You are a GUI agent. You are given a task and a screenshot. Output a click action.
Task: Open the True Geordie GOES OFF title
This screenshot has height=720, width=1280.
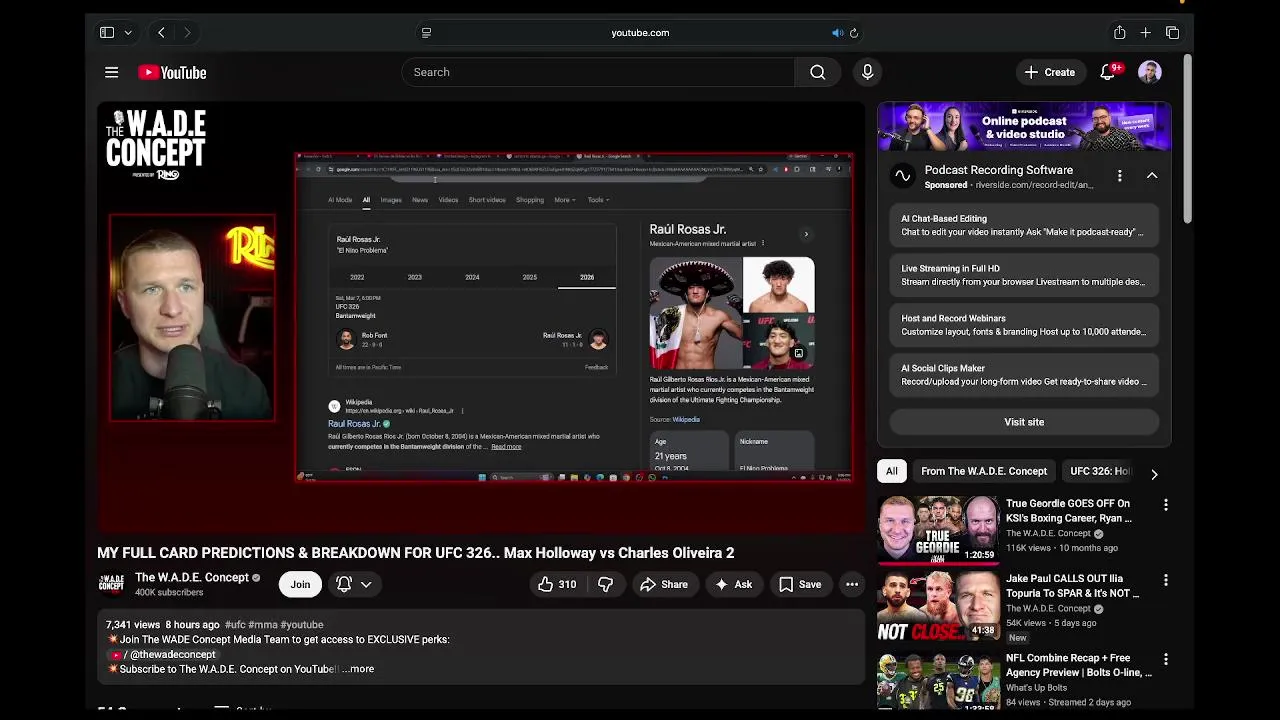1069,511
